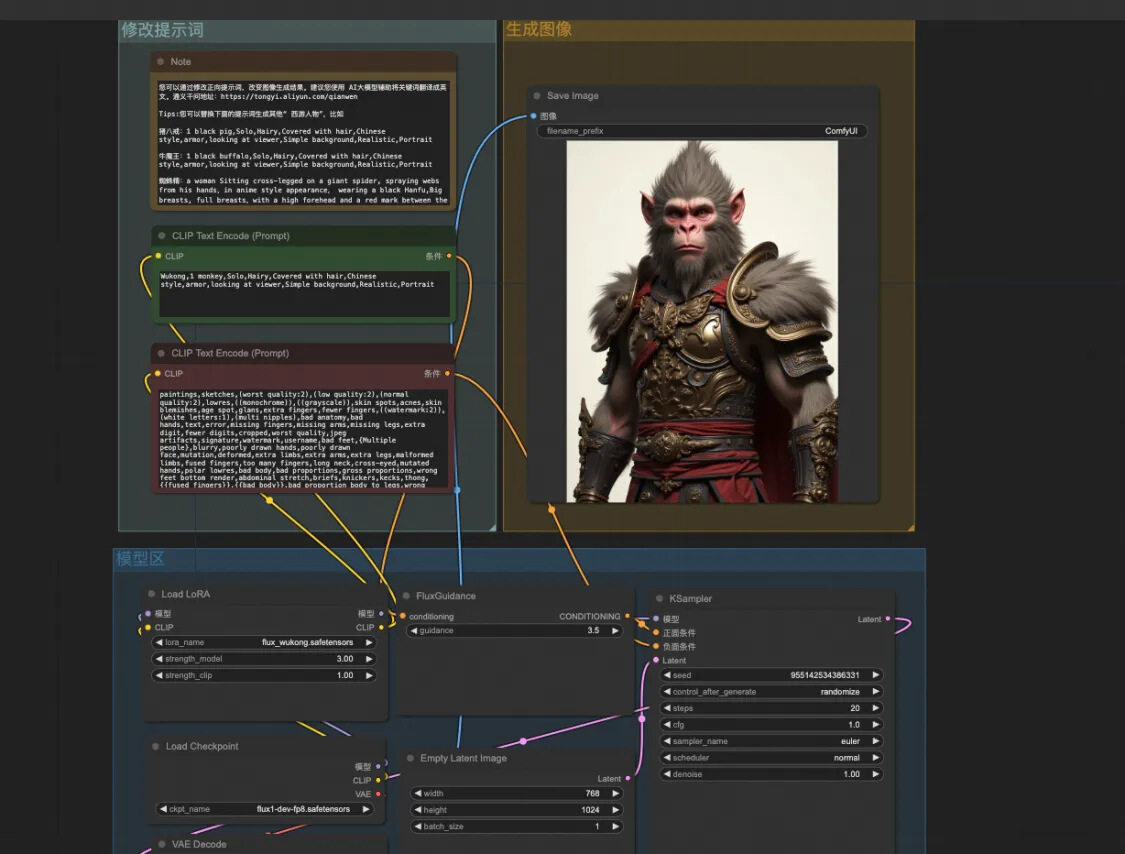Increase width value with right arrow
Image resolution: width=1125 pixels, height=854 pixels.
click(x=616, y=793)
